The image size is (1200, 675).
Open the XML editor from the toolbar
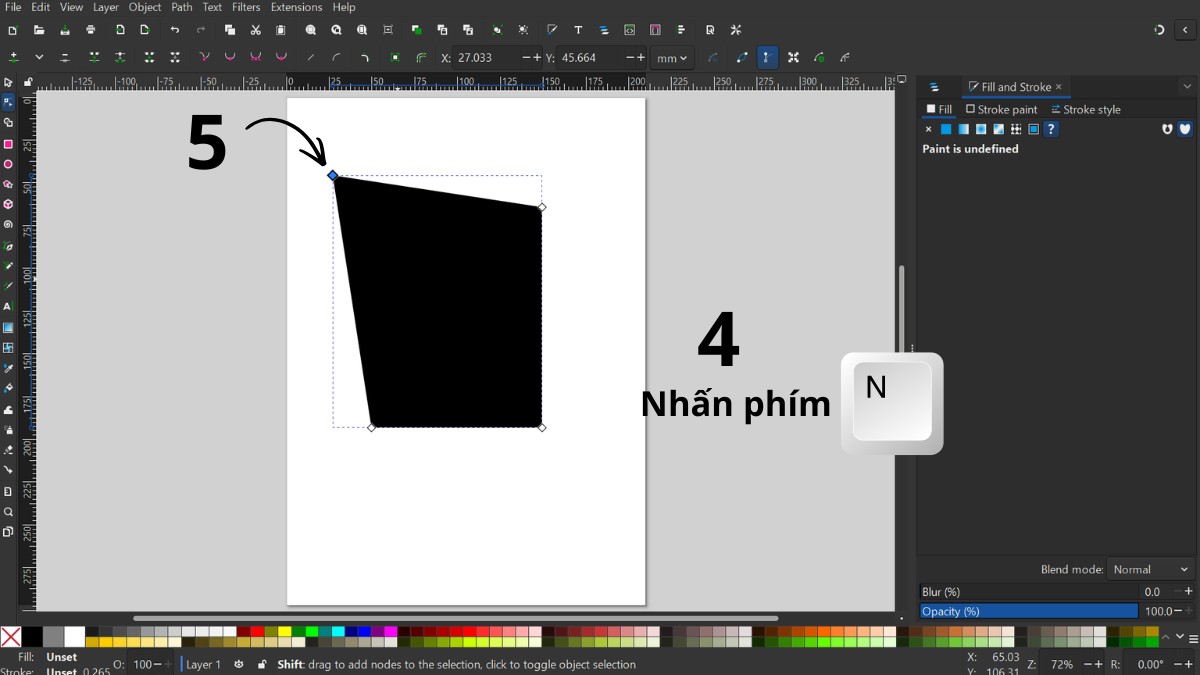pos(628,30)
